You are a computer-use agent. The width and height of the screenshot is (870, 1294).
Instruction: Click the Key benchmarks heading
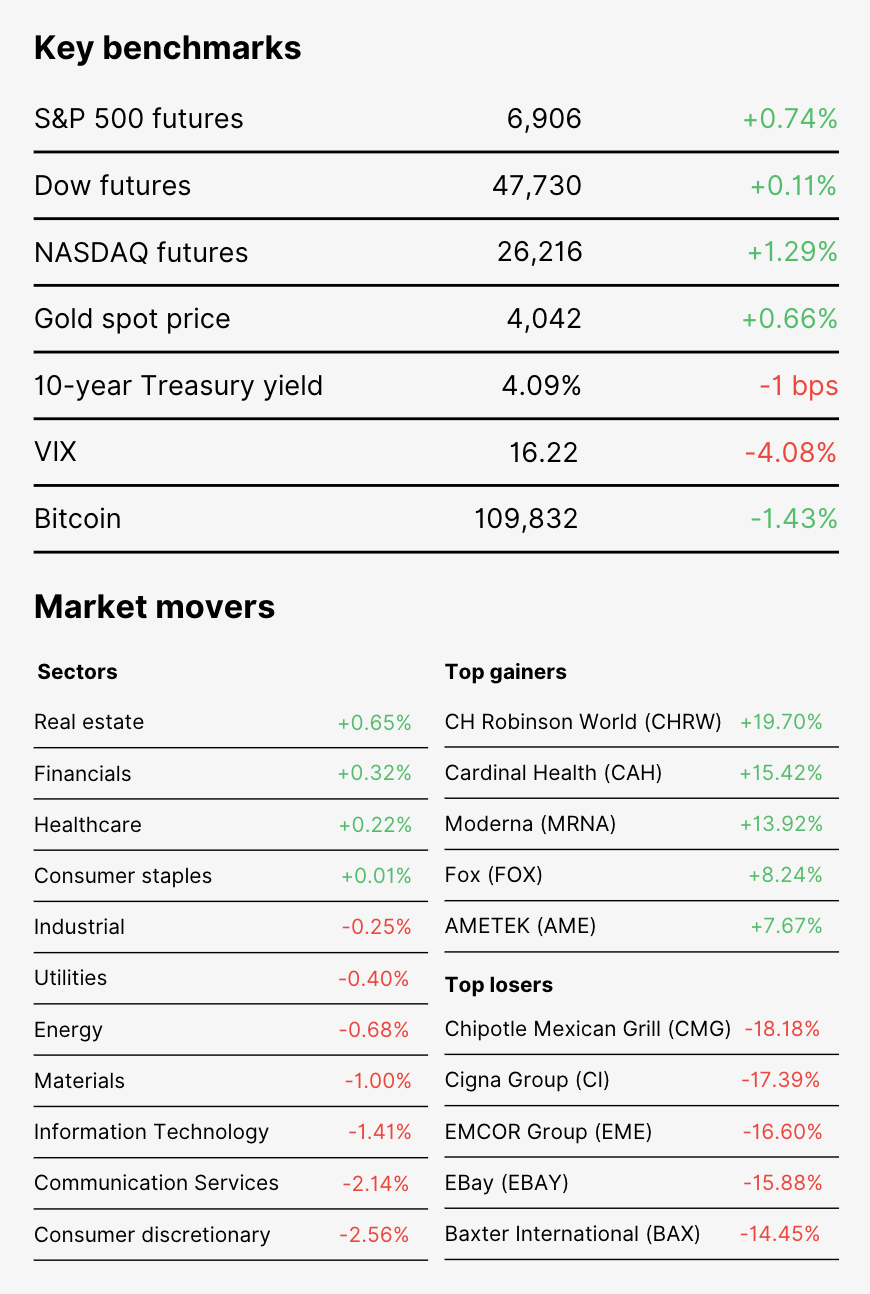(x=168, y=48)
